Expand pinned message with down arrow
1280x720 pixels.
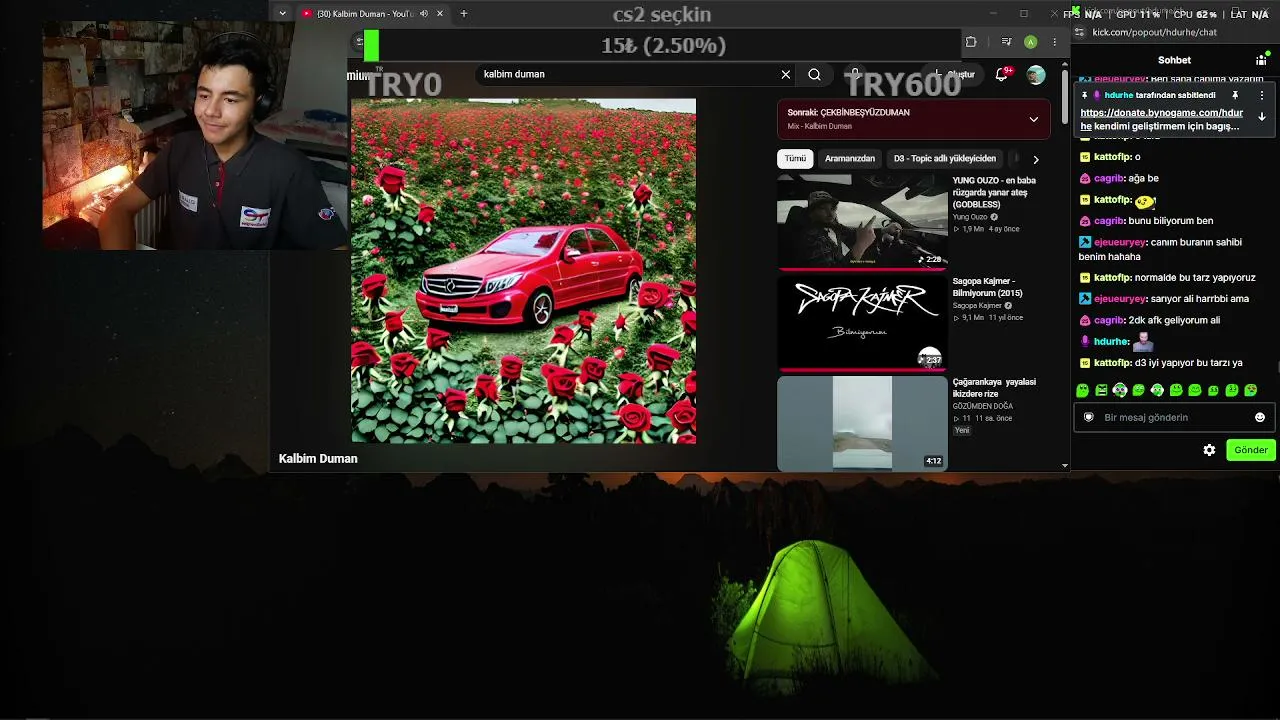(x=1262, y=117)
